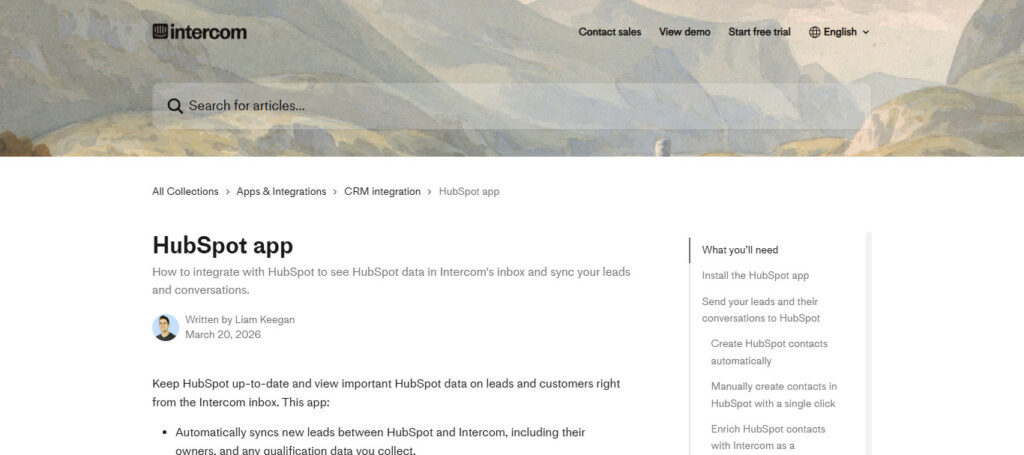1024x455 pixels.
Task: Jump to Send your leads and their conversations
Action: (761, 310)
